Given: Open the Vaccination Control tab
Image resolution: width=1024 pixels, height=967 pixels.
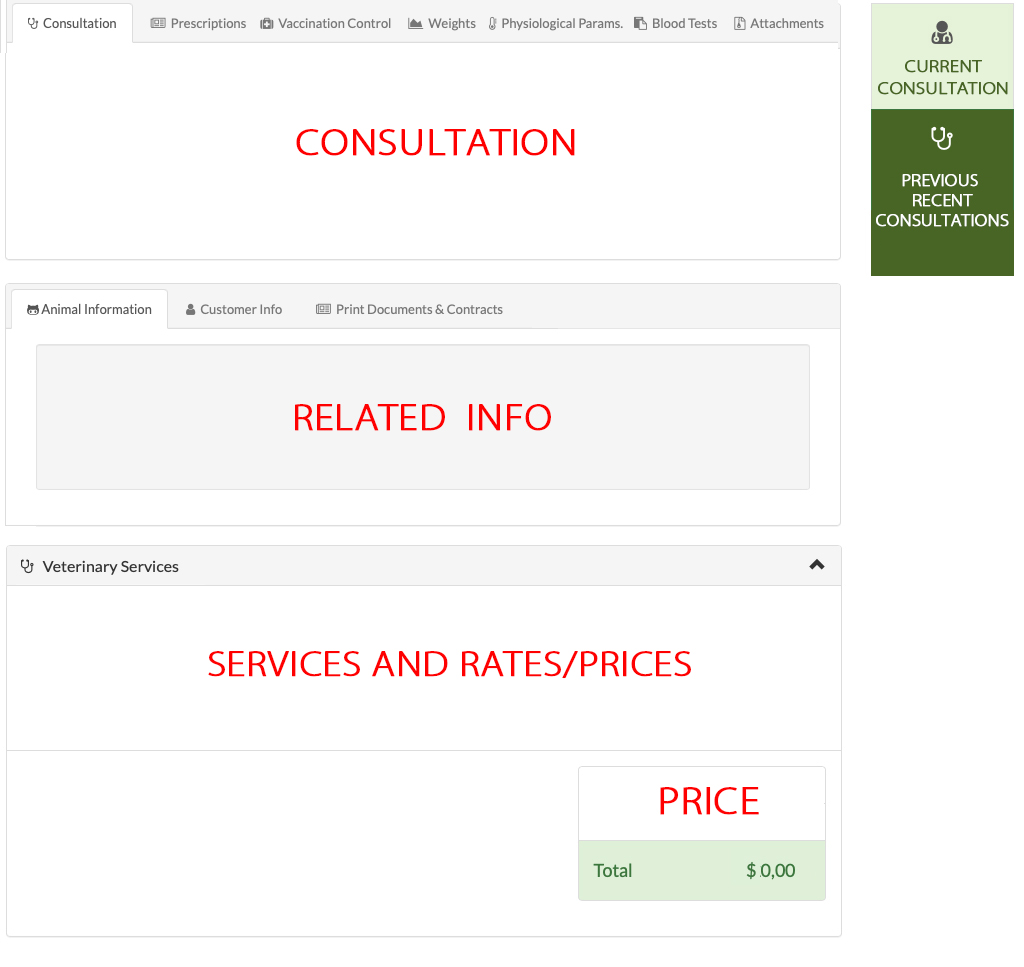Looking at the screenshot, I should coord(325,24).
